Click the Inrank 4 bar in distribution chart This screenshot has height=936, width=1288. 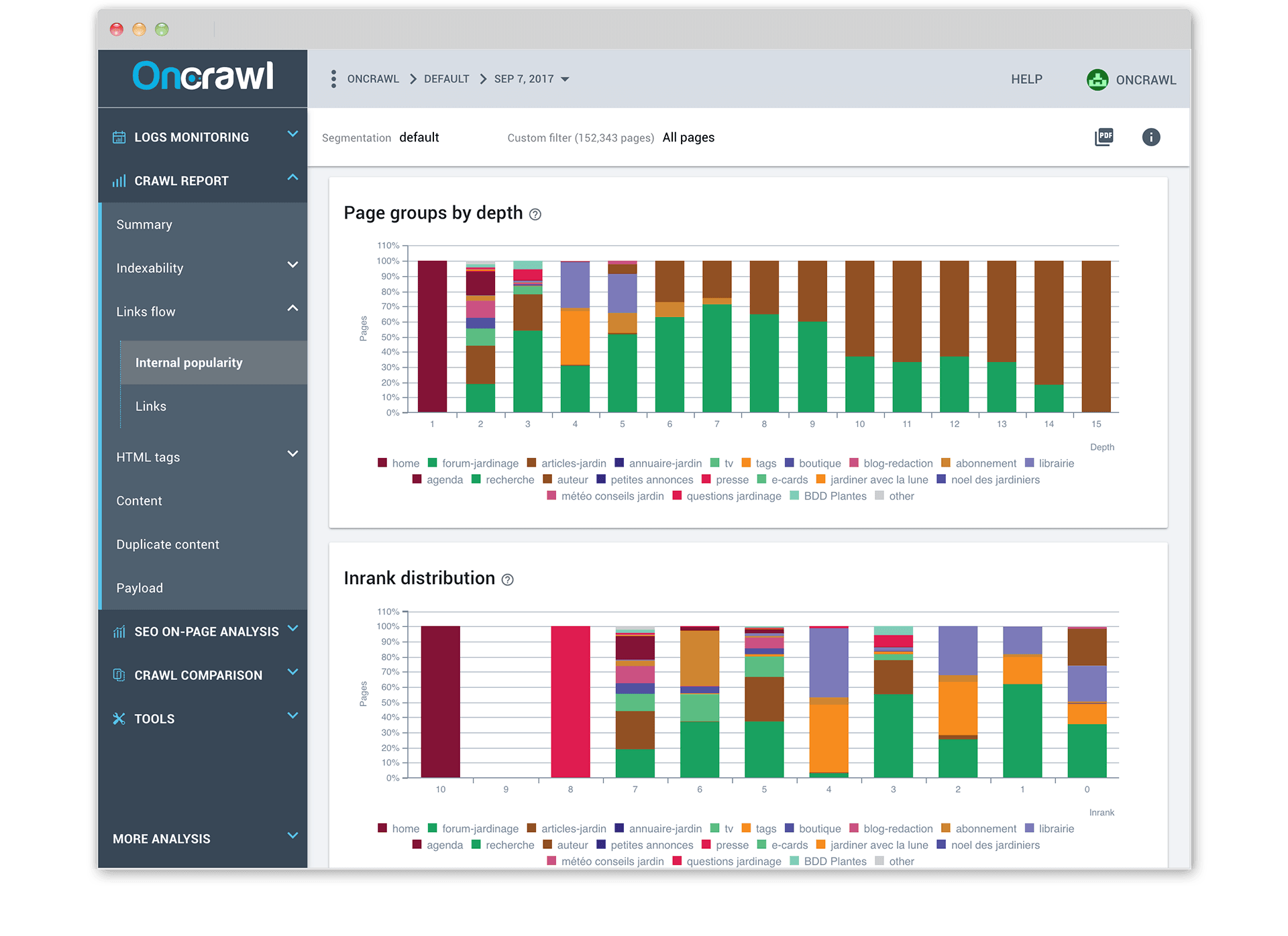pos(828,702)
